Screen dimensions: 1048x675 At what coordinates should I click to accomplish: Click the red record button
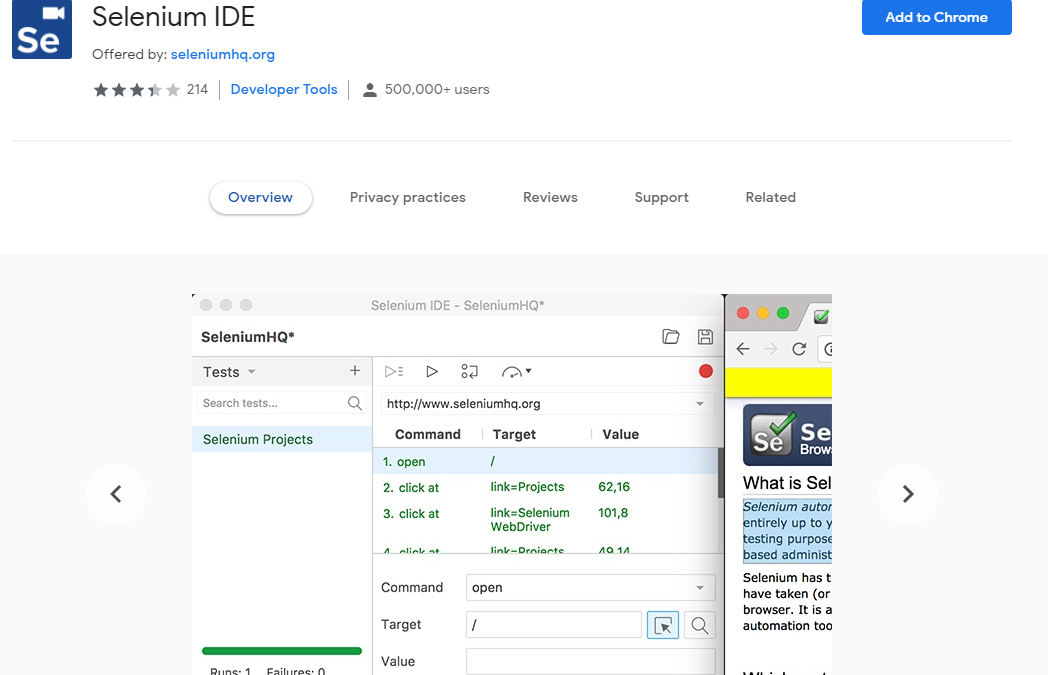pyautogui.click(x=706, y=372)
